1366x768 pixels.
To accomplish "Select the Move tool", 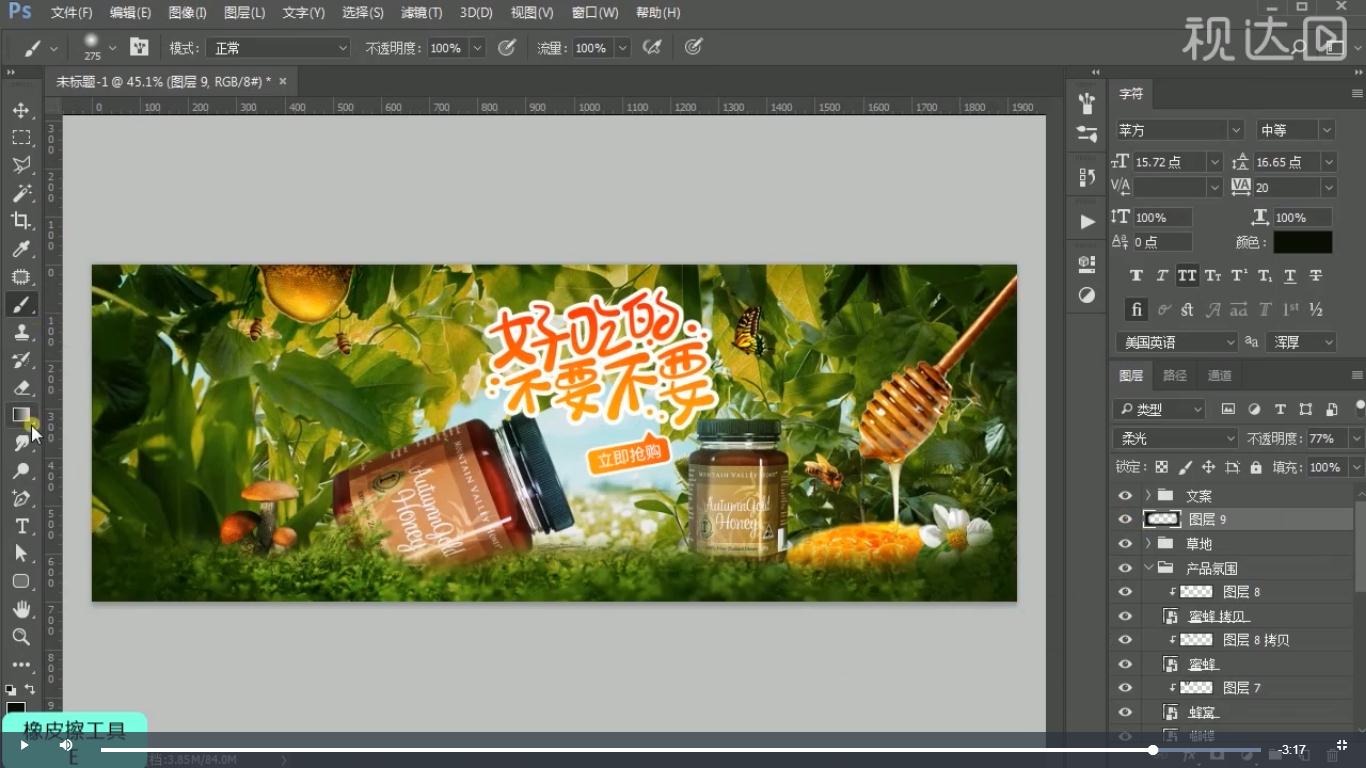I will tap(21, 110).
